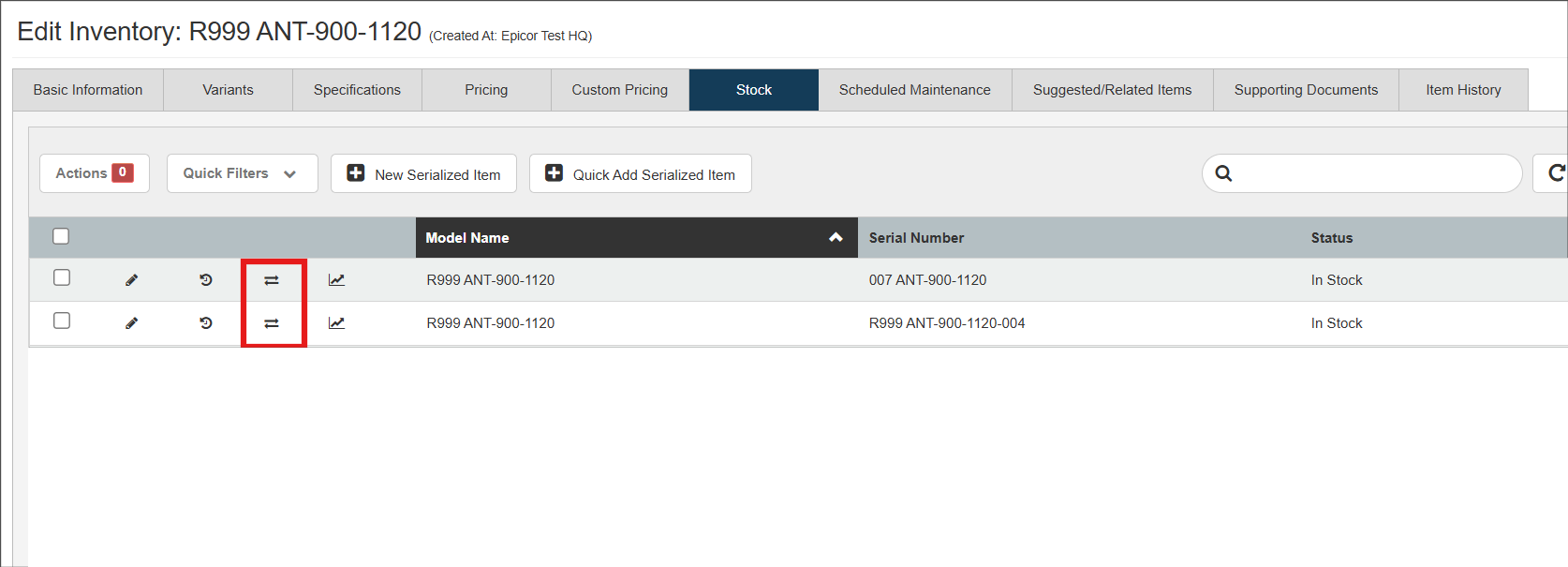
Task: Edit serial R999 ANT-900-1120-004 with pencil icon
Action: (x=132, y=323)
